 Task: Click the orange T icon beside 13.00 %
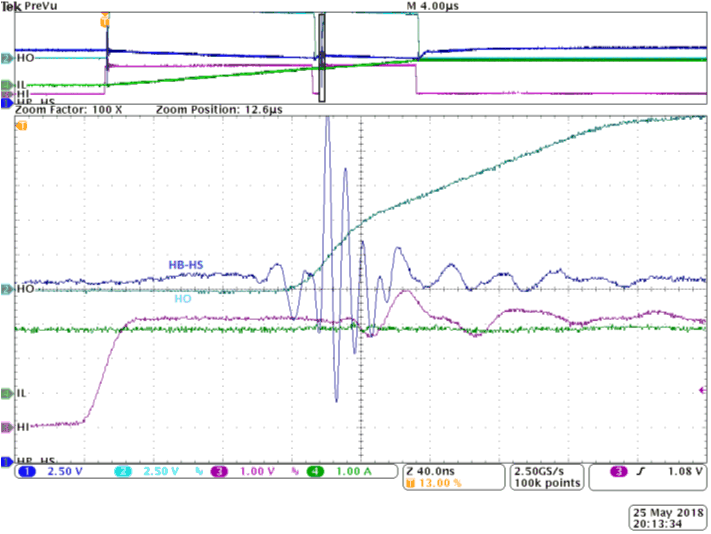[x=411, y=483]
